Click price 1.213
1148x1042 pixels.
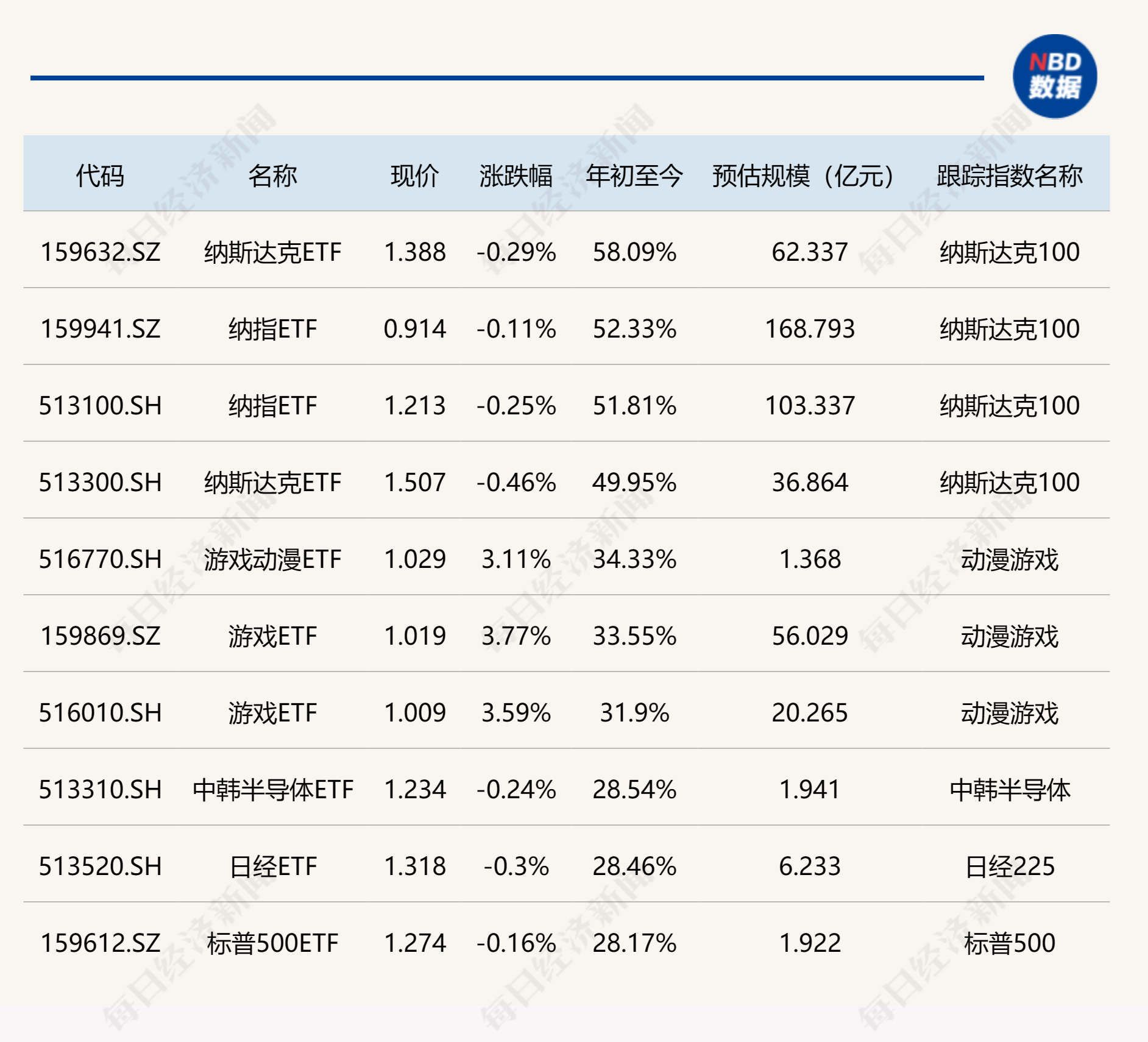click(x=415, y=406)
